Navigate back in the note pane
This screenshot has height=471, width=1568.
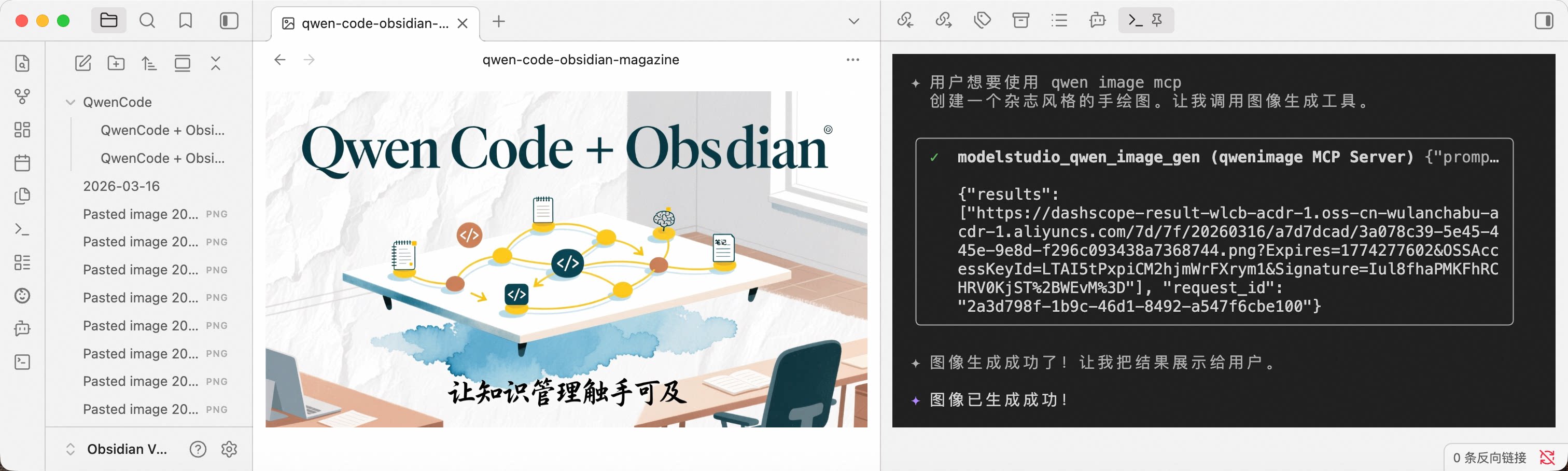coord(280,60)
